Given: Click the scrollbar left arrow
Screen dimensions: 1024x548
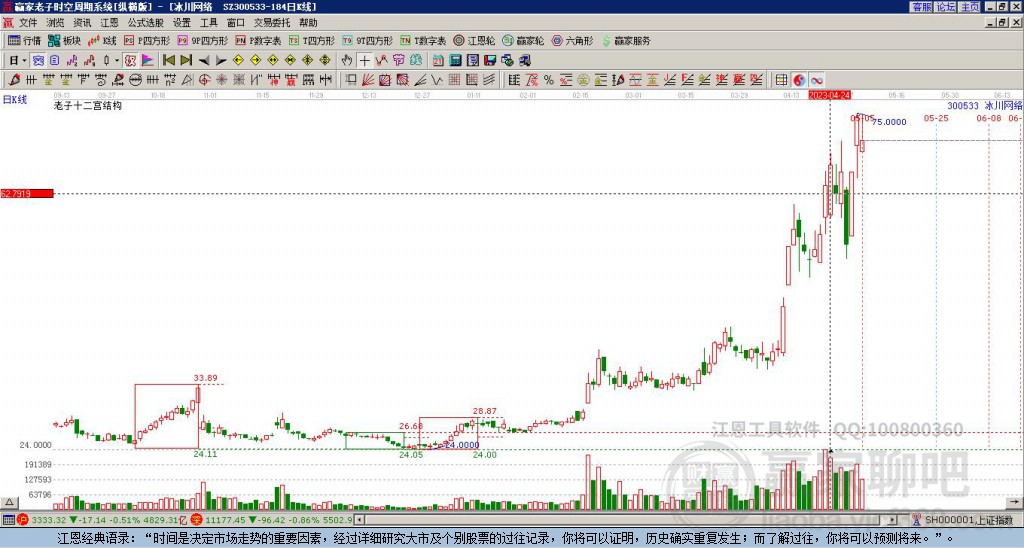Looking at the screenshot, I should (359, 520).
